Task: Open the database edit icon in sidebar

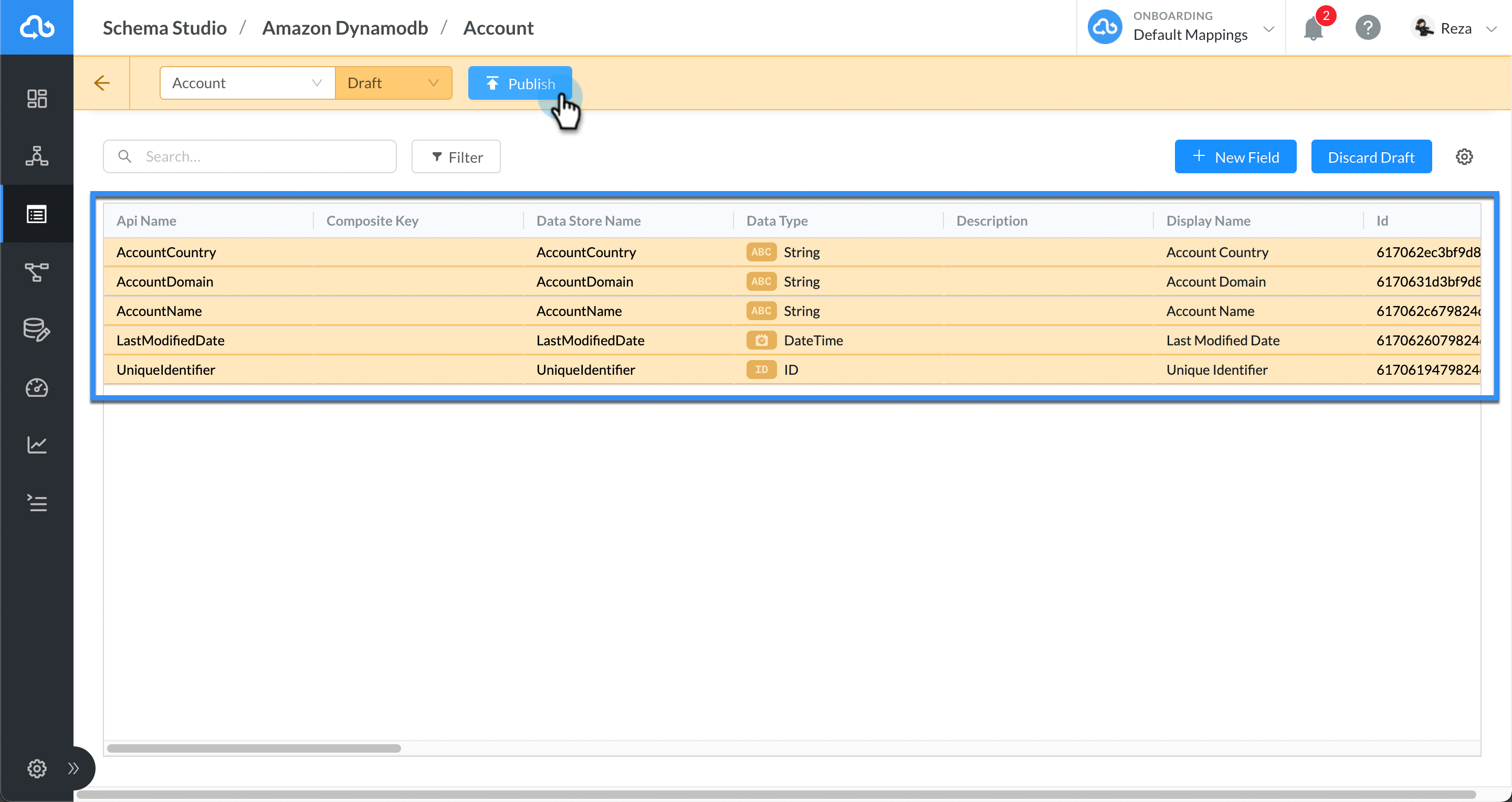Action: click(x=36, y=330)
